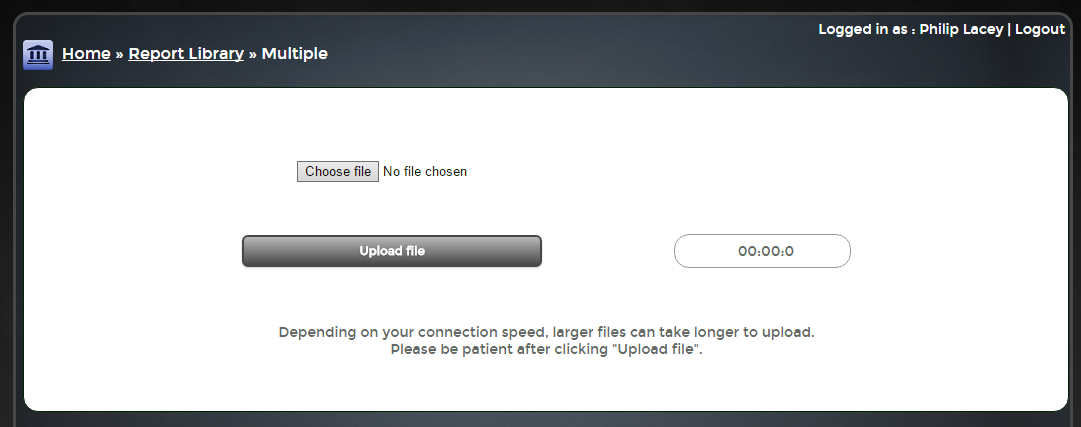Go to Home via breadcrumb link
Viewport: 1081px width, 427px height.
coord(86,54)
